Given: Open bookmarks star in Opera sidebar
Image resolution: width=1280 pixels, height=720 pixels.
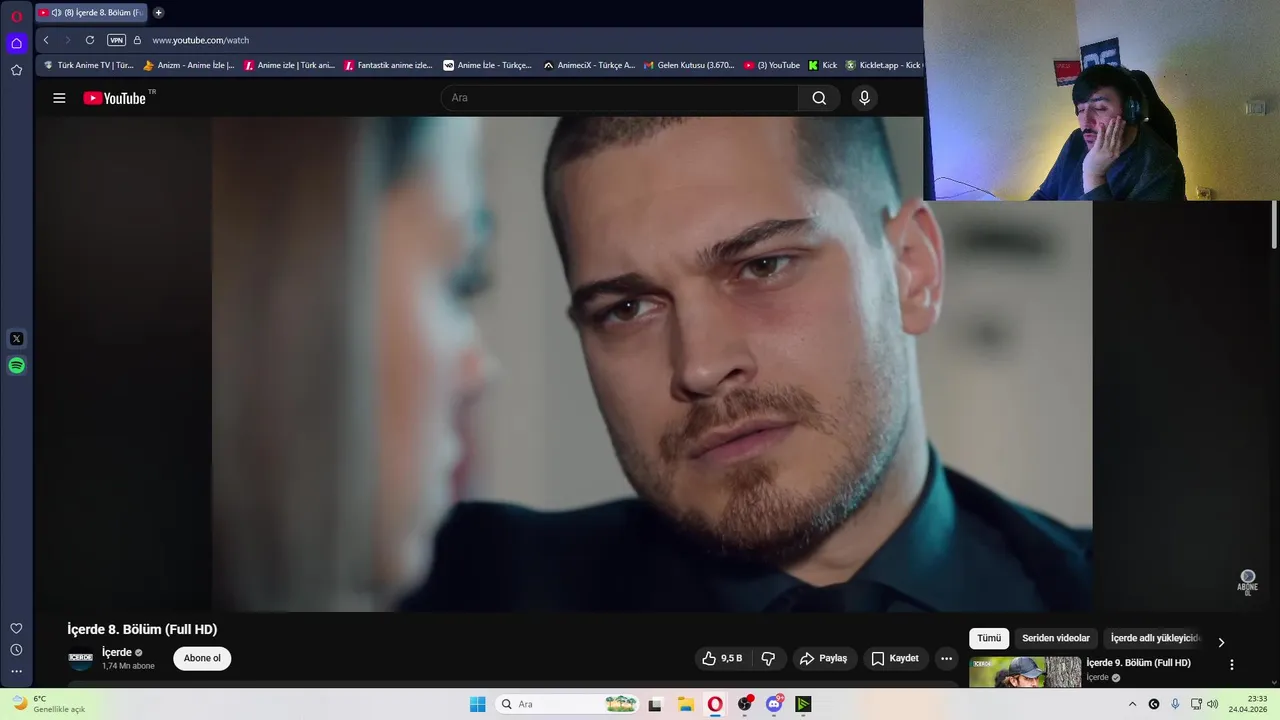Looking at the screenshot, I should (x=16, y=70).
